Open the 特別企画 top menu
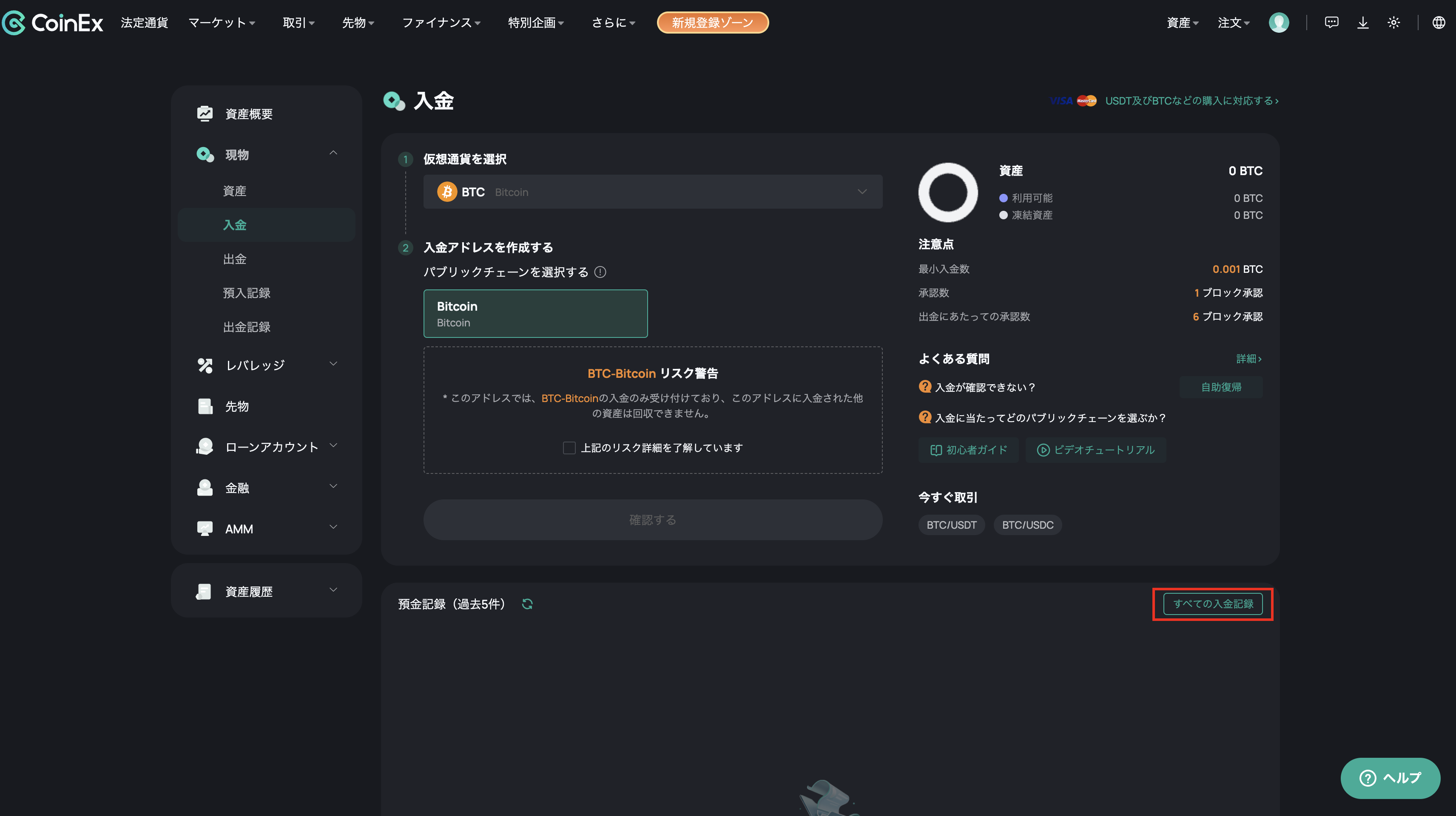This screenshot has height=816, width=1456. click(536, 23)
